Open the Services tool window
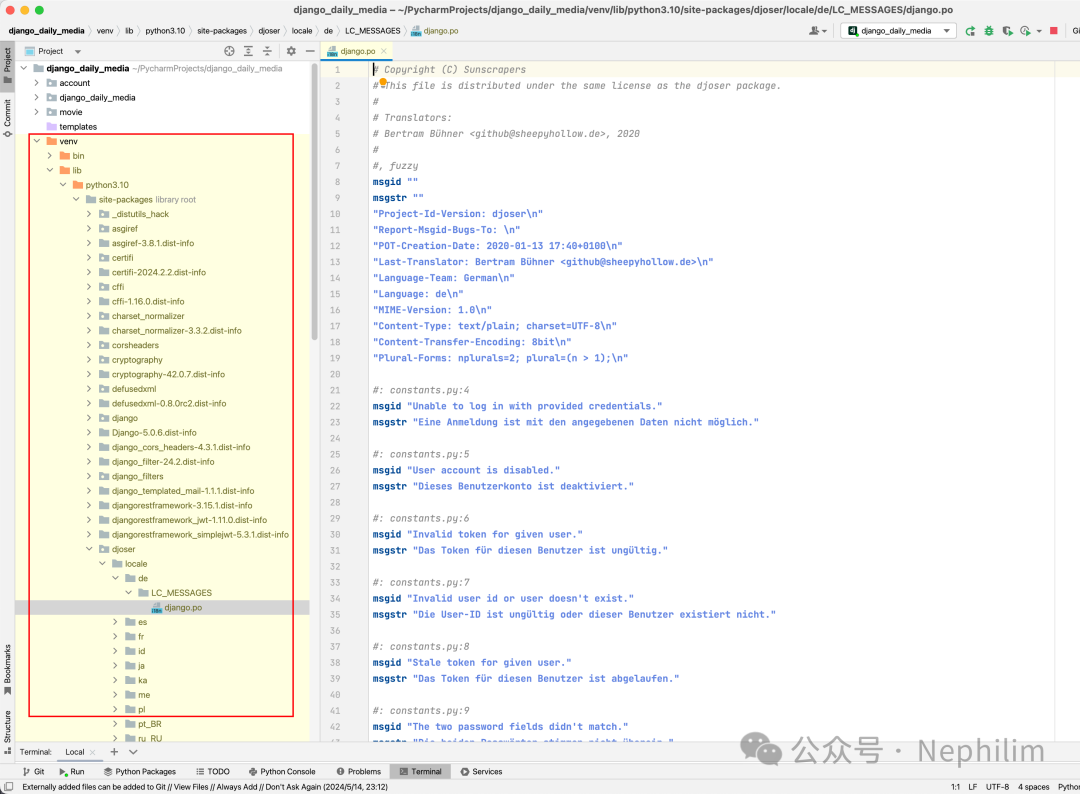 [x=481, y=771]
